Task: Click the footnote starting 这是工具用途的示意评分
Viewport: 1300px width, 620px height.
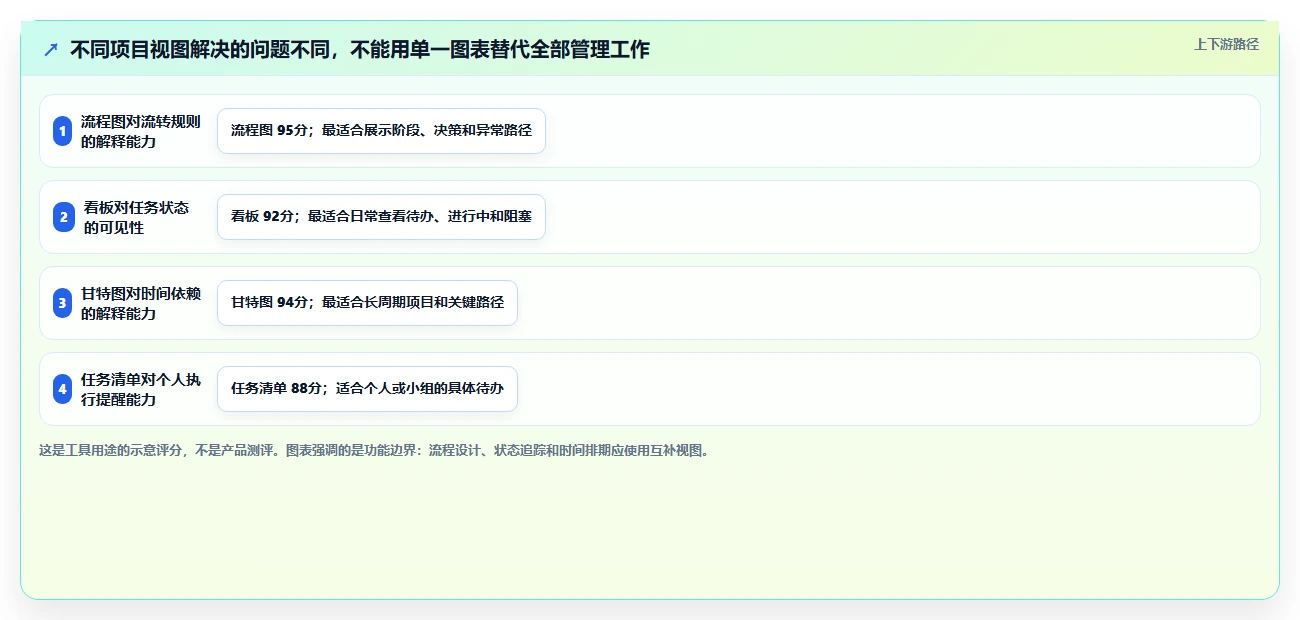Action: pos(374,450)
